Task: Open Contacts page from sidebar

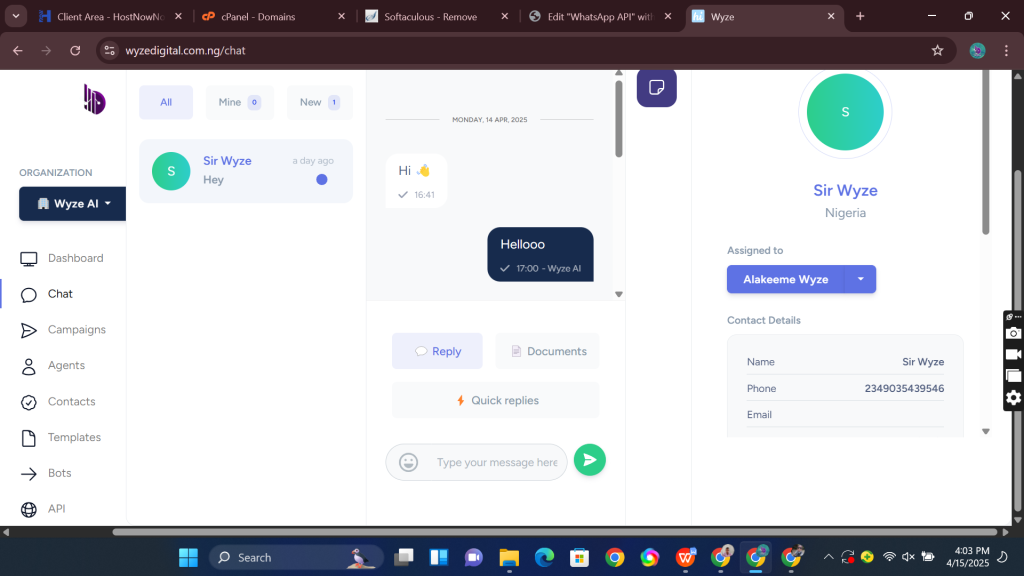Action: click(x=59, y=402)
